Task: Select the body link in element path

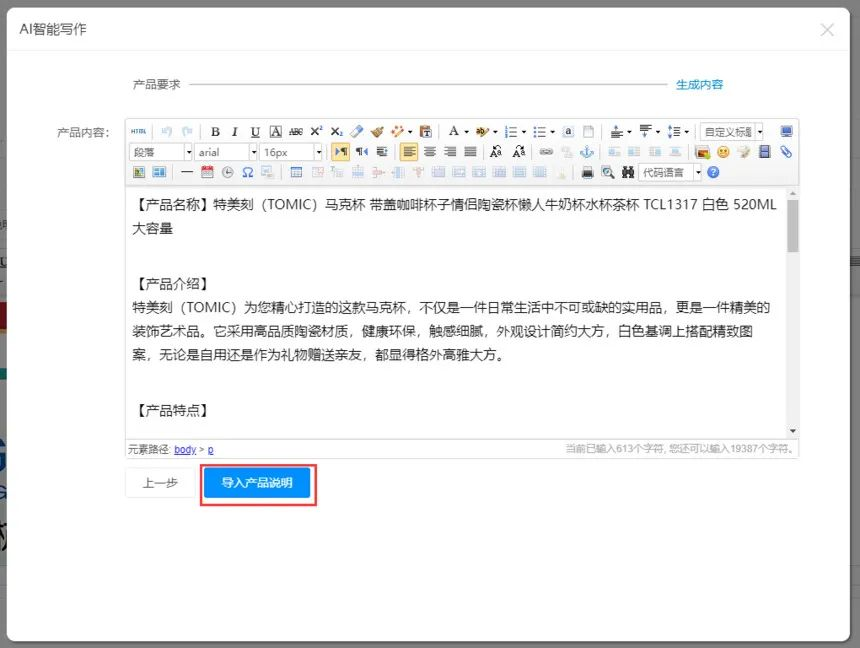Action: pyautogui.click(x=185, y=449)
